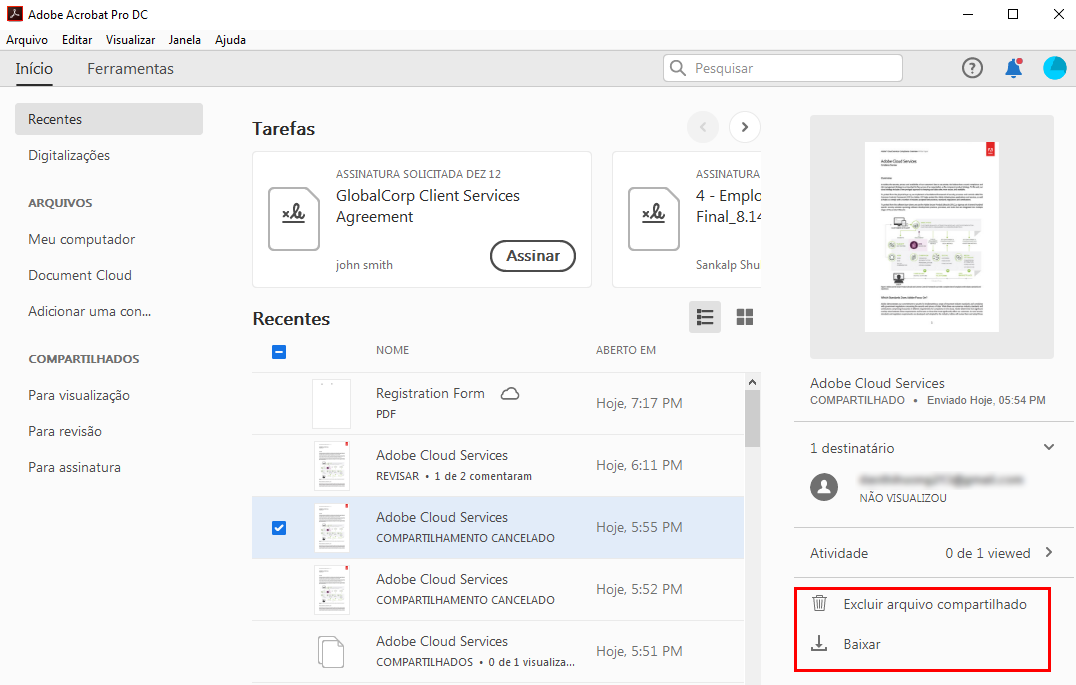Click 'john smith' sender name

point(364,265)
